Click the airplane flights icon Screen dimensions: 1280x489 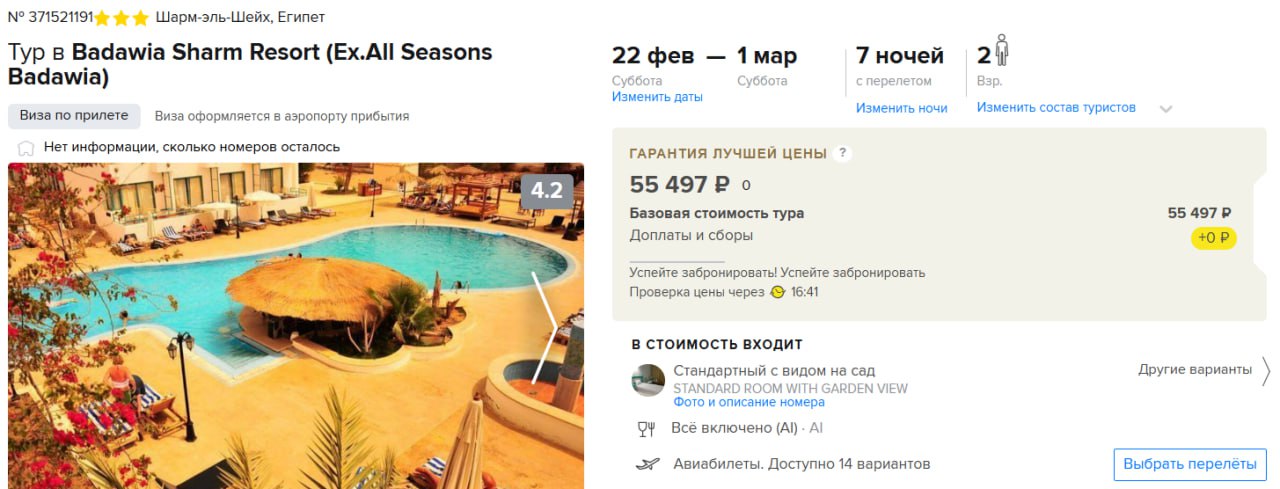click(647, 464)
